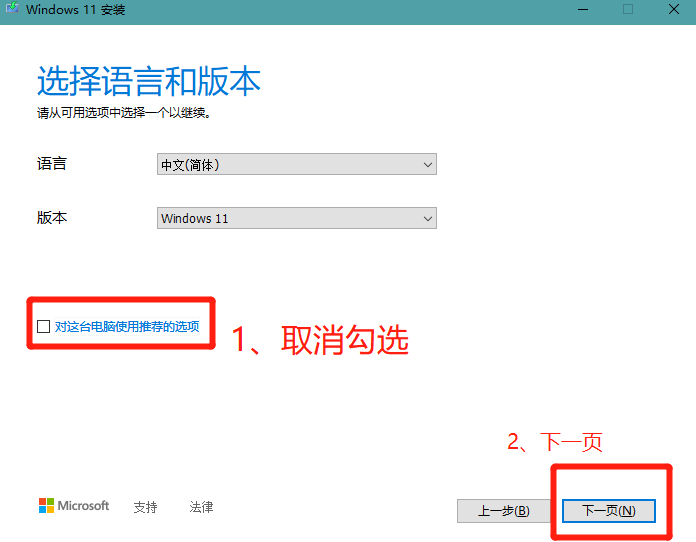Click the chevron arrow of the 语言 combo box
The image size is (696, 542).
pyautogui.click(x=428, y=165)
